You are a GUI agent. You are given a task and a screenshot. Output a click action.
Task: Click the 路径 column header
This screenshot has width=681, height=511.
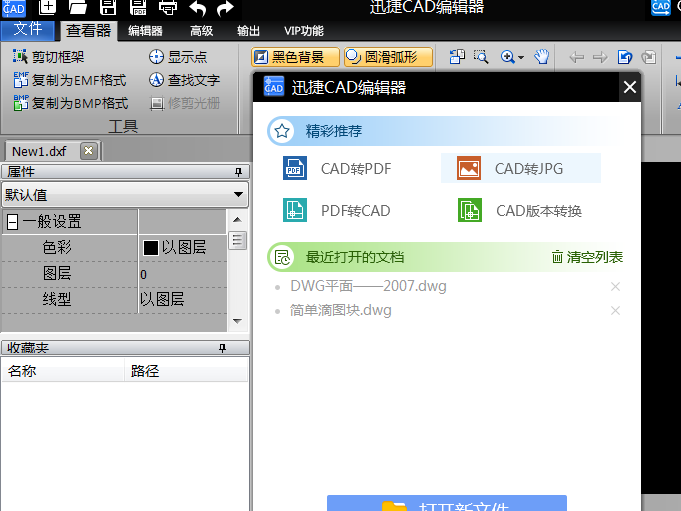click(x=186, y=371)
